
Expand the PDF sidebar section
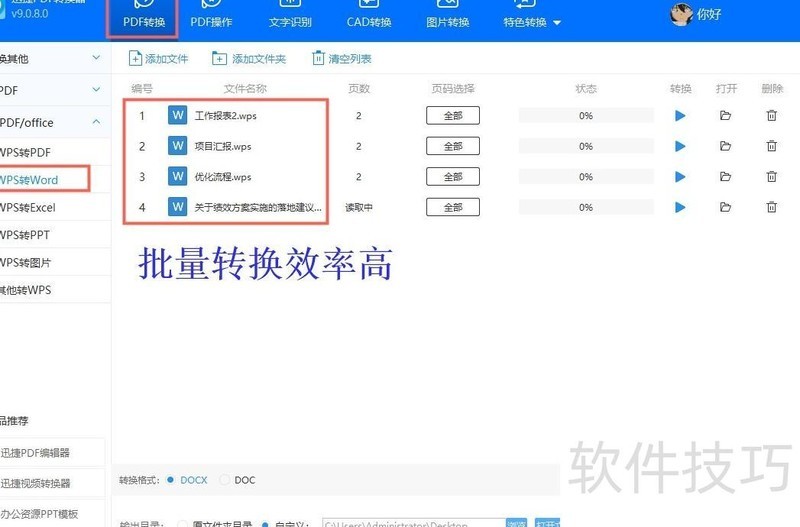pos(55,90)
